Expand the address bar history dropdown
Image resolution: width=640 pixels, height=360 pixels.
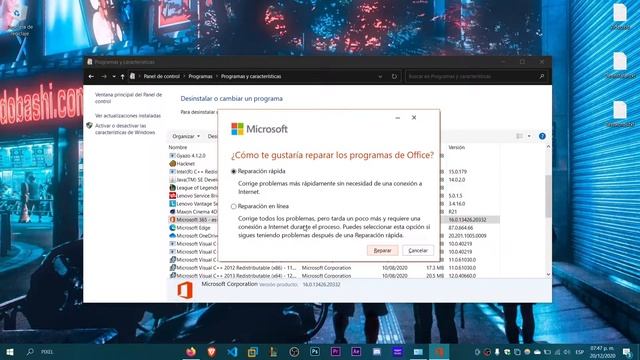(380, 76)
